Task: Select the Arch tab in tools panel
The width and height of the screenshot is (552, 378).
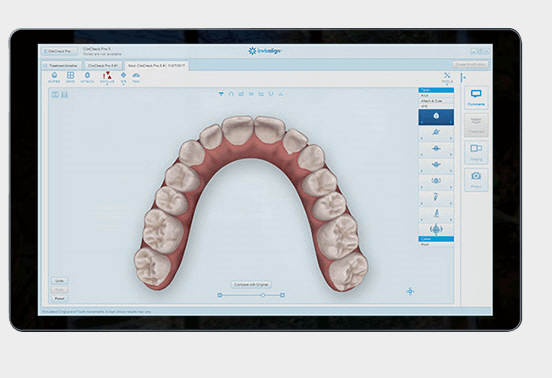Action: point(436,95)
